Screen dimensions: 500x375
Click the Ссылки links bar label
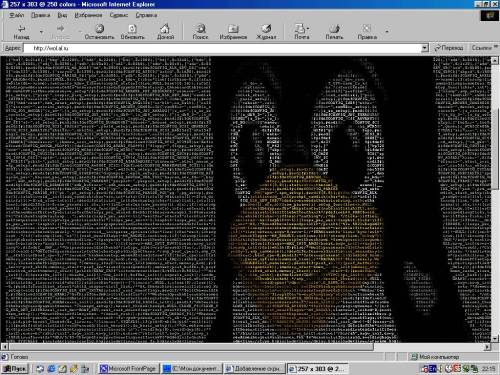[481, 48]
